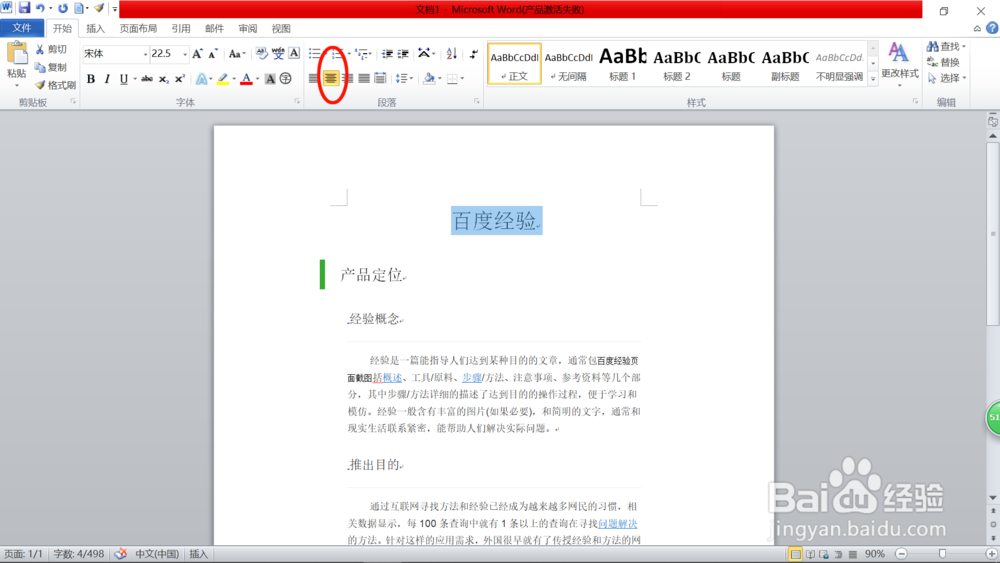Open the Change Case (Aa) dropdown
Viewport: 1000px width, 563px height.
click(237, 54)
